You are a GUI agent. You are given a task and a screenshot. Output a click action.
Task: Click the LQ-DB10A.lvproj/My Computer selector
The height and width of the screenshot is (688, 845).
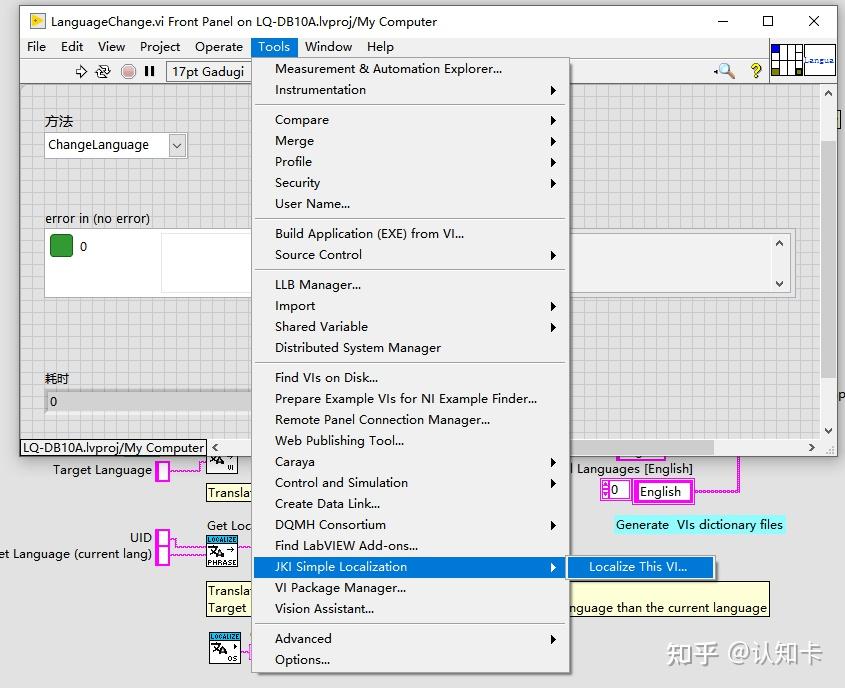[x=110, y=447]
